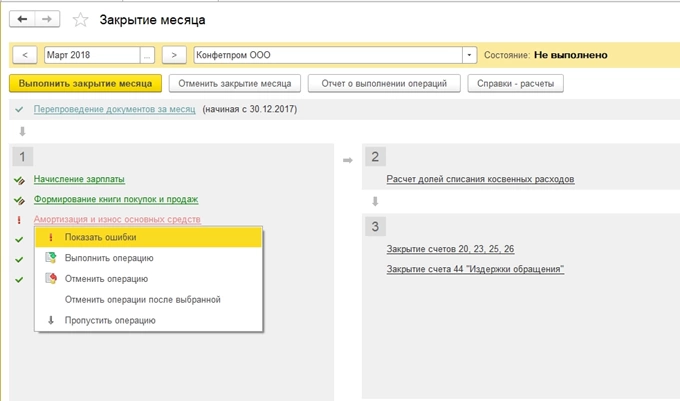Open the period picker ellipsis button
680x401 pixels.
coord(147,55)
